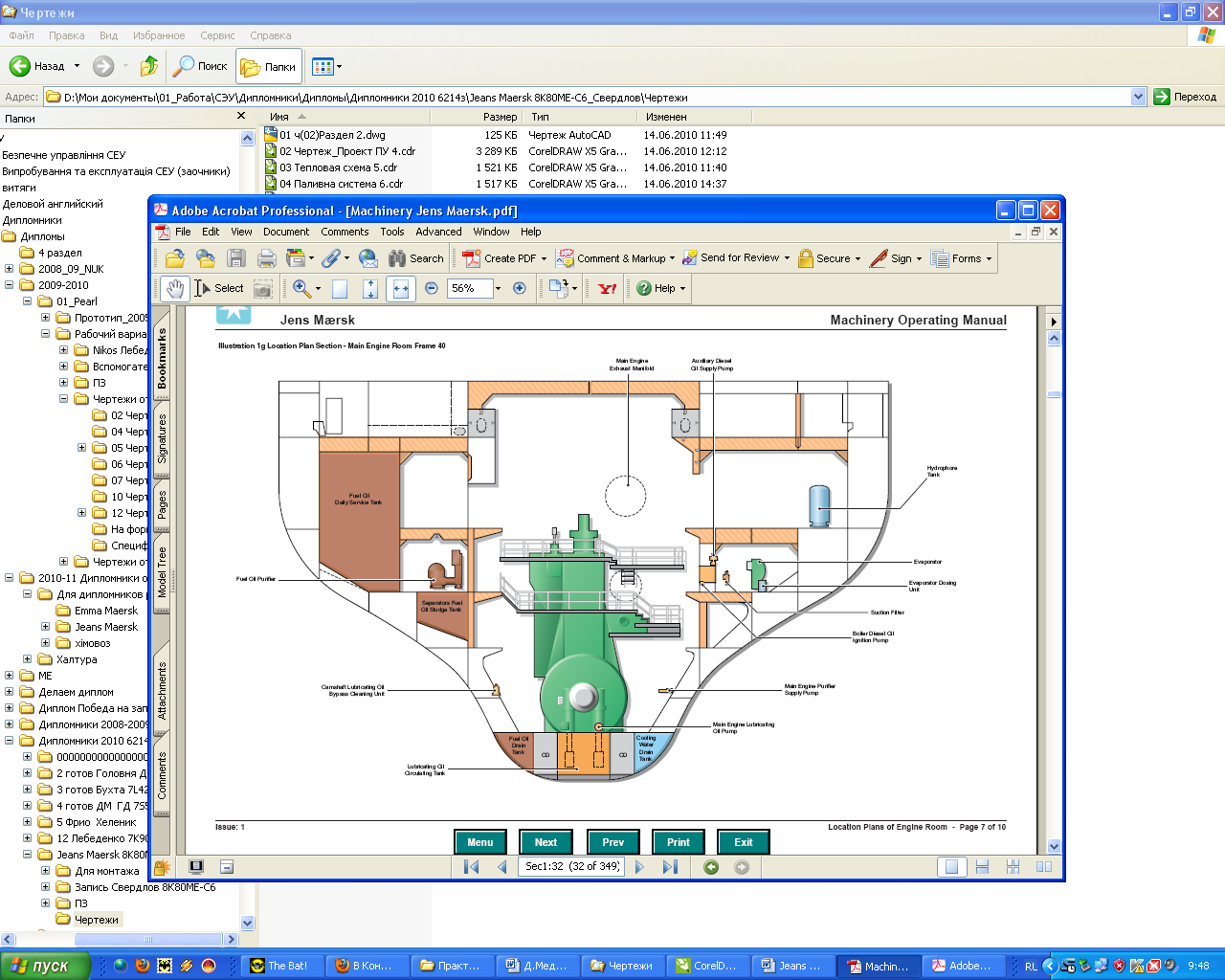Click the zoom in plus button
1225x980 pixels.
coord(520,288)
